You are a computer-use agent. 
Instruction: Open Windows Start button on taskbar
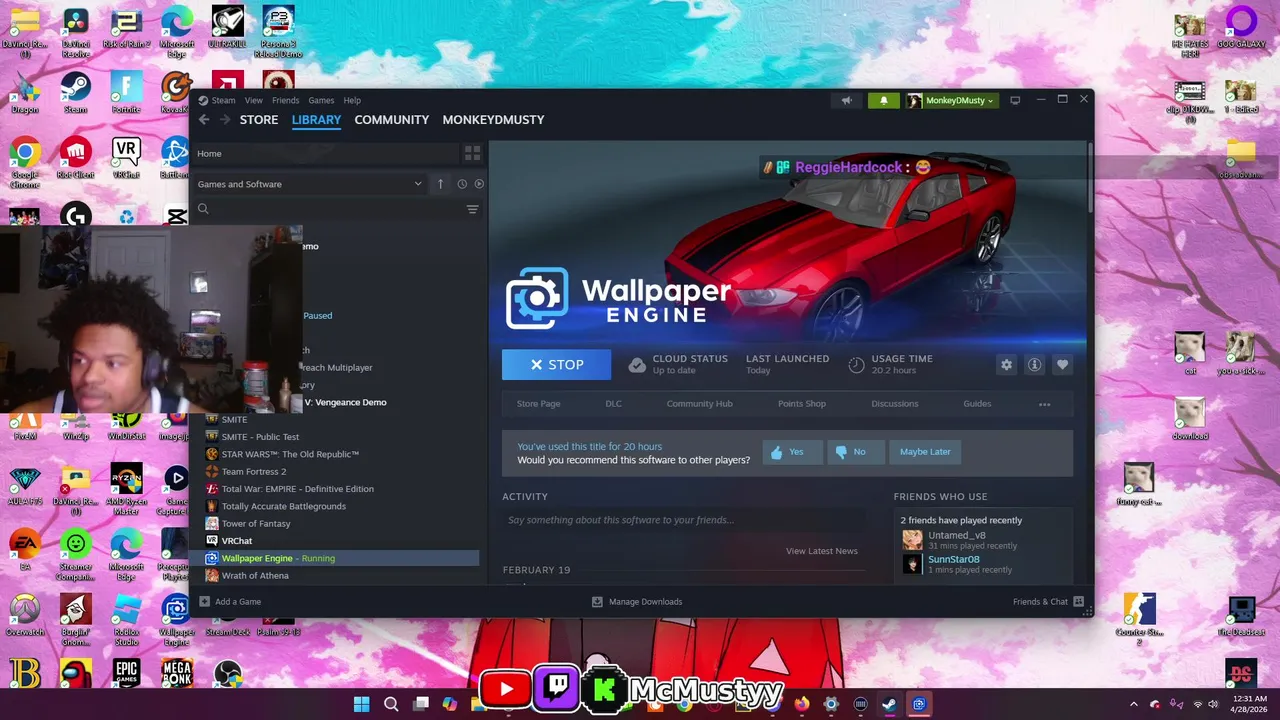pyautogui.click(x=361, y=704)
